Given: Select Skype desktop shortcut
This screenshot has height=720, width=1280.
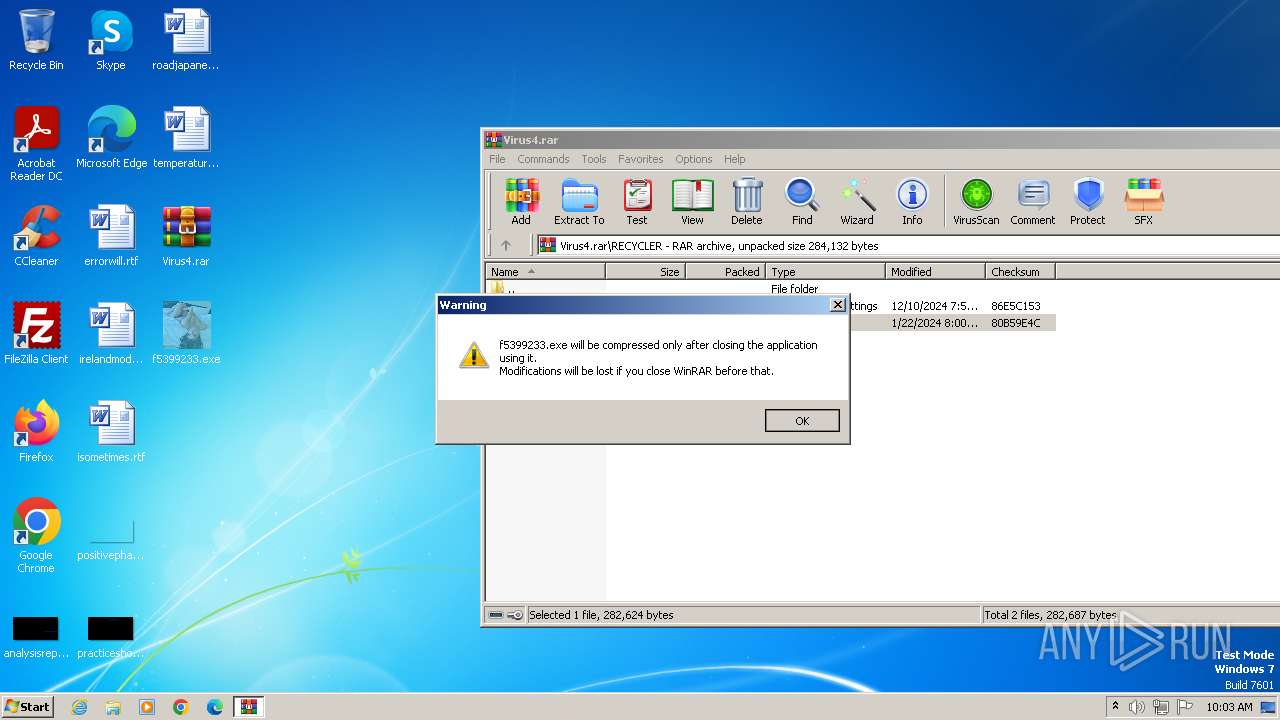Looking at the screenshot, I should pos(111,41).
